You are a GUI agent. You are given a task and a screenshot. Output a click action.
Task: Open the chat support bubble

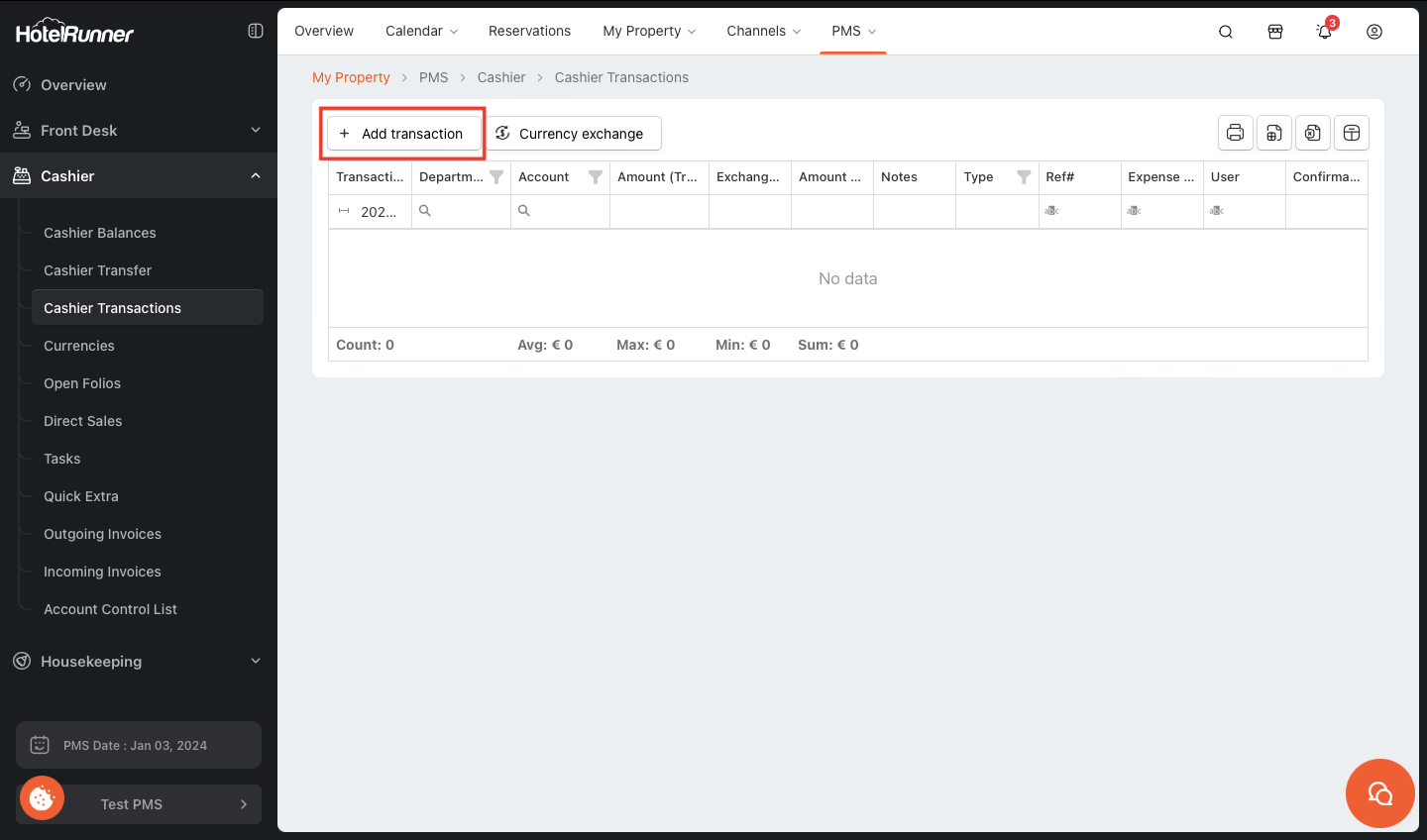point(1379,793)
